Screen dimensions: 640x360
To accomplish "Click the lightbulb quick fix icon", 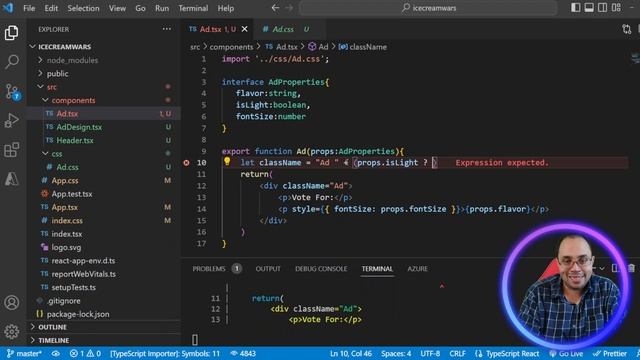I will click(x=227, y=161).
